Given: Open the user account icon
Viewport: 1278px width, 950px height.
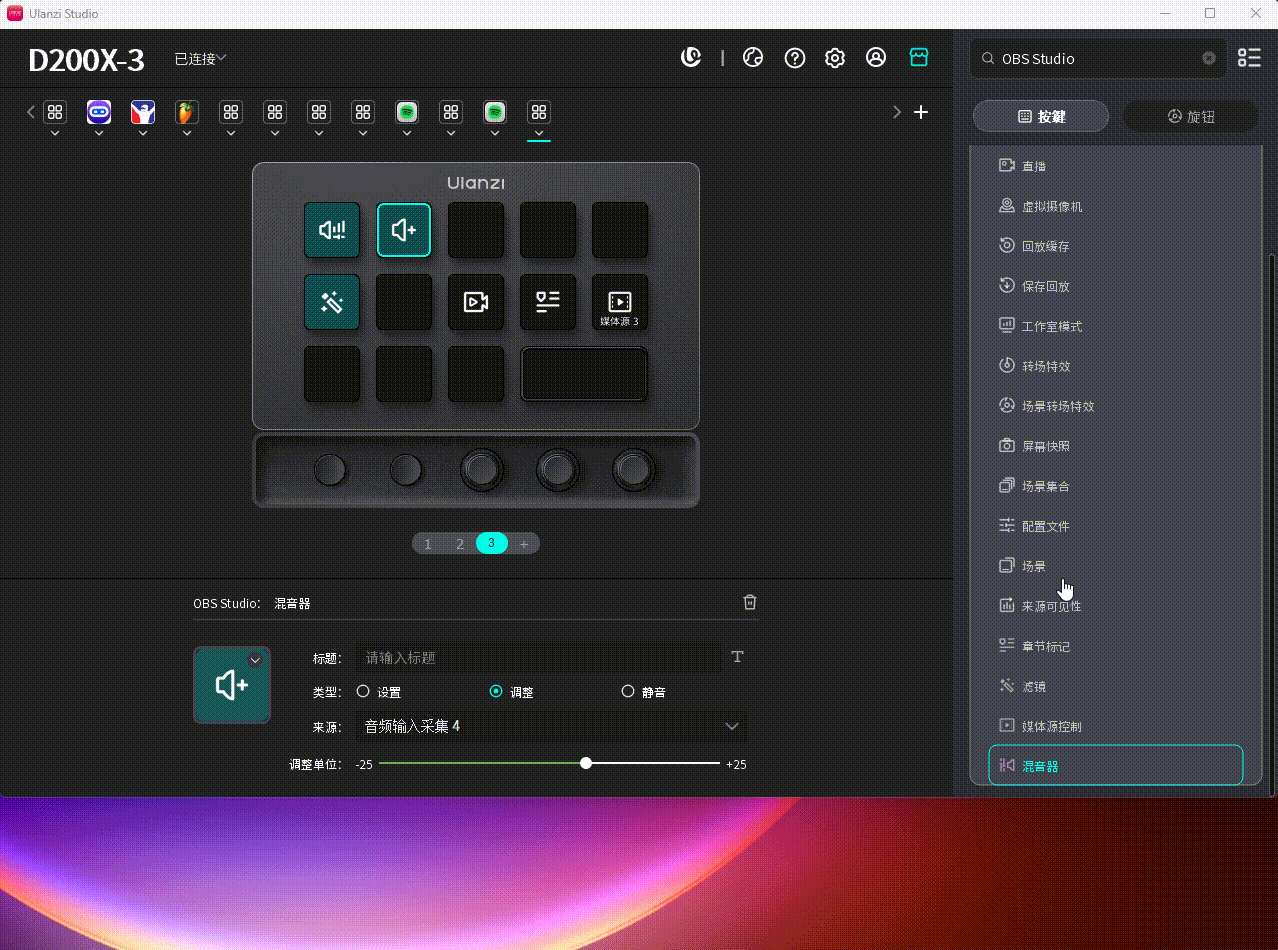Looking at the screenshot, I should pos(876,58).
